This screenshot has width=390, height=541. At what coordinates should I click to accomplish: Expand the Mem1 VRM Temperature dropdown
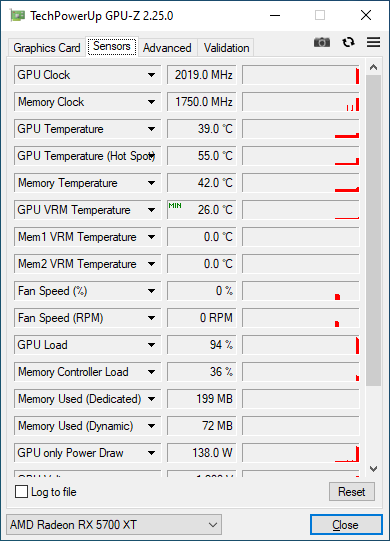click(151, 237)
